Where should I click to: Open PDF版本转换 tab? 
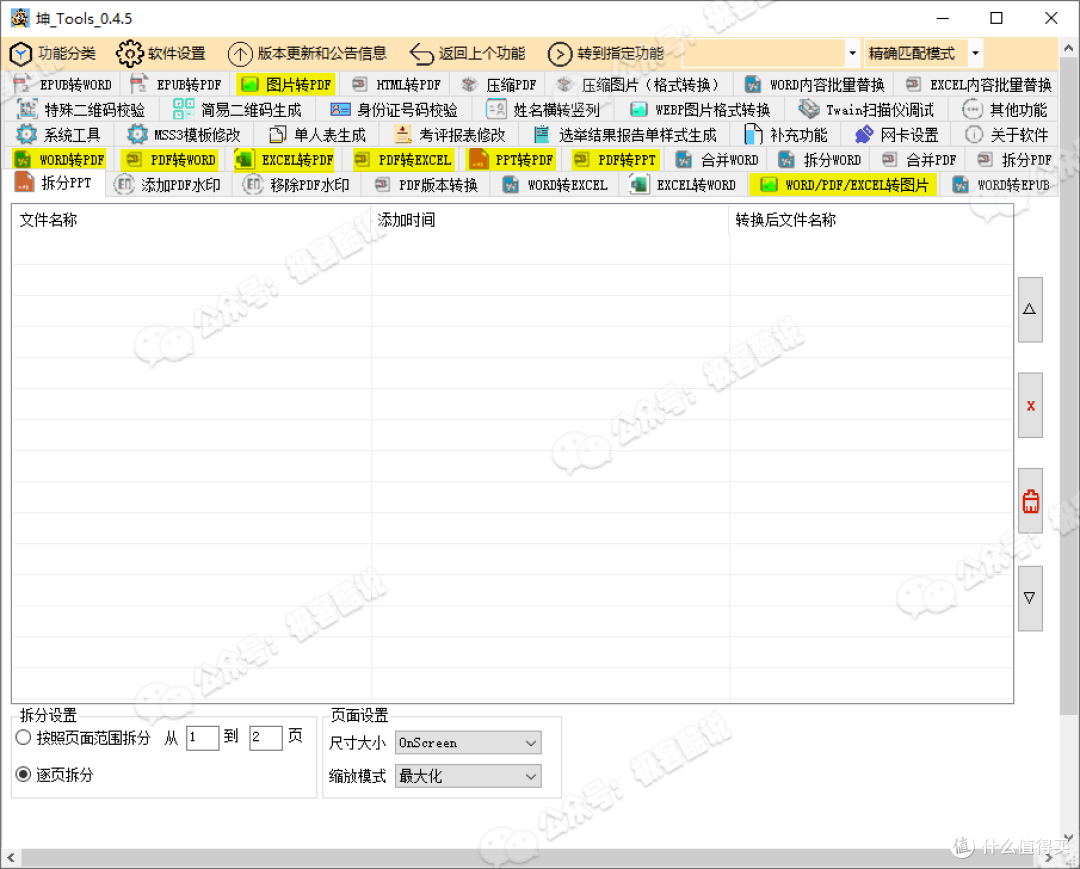pos(426,185)
